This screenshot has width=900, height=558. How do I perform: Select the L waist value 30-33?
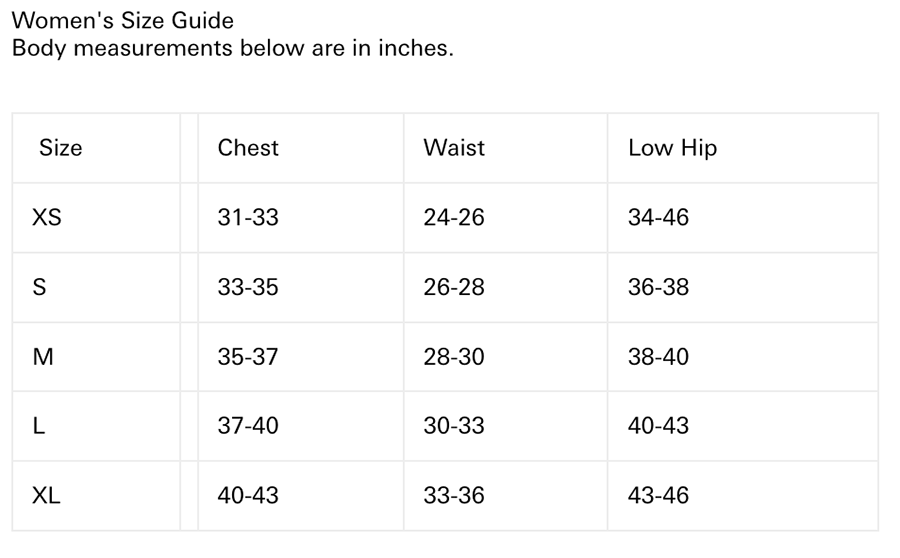point(454,426)
